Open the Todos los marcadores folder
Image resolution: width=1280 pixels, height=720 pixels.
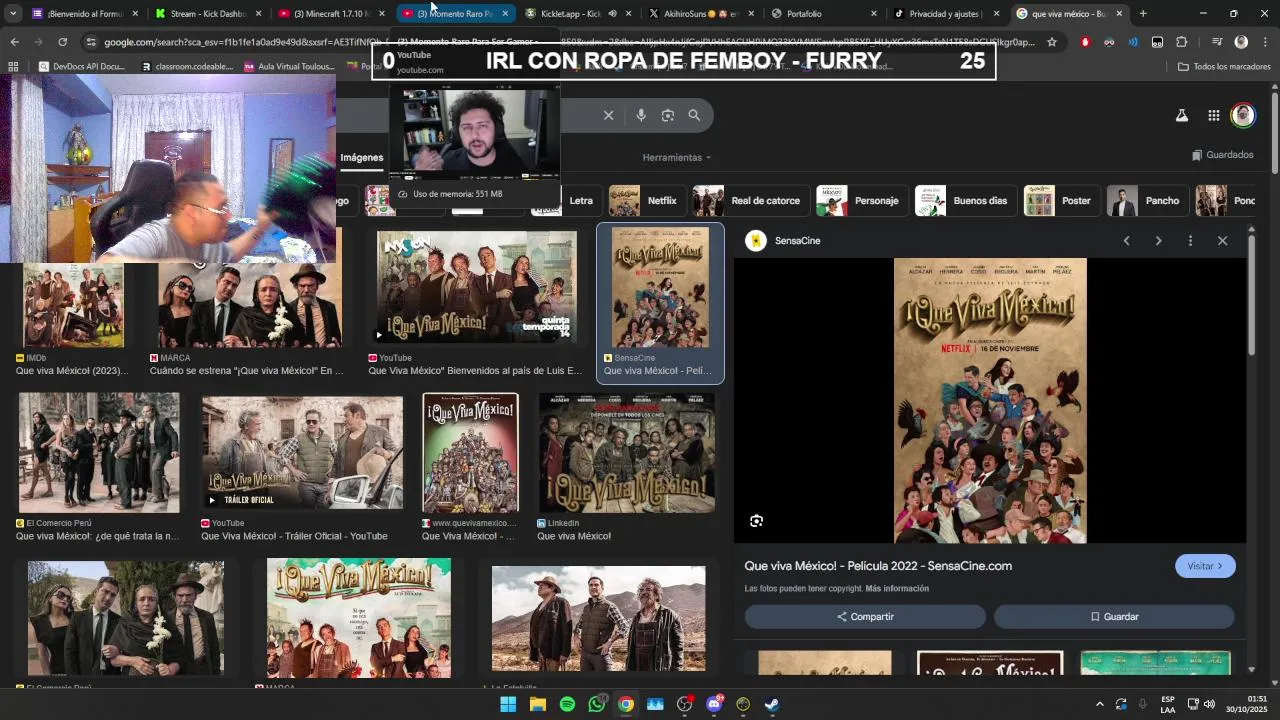pyautogui.click(x=1224, y=67)
